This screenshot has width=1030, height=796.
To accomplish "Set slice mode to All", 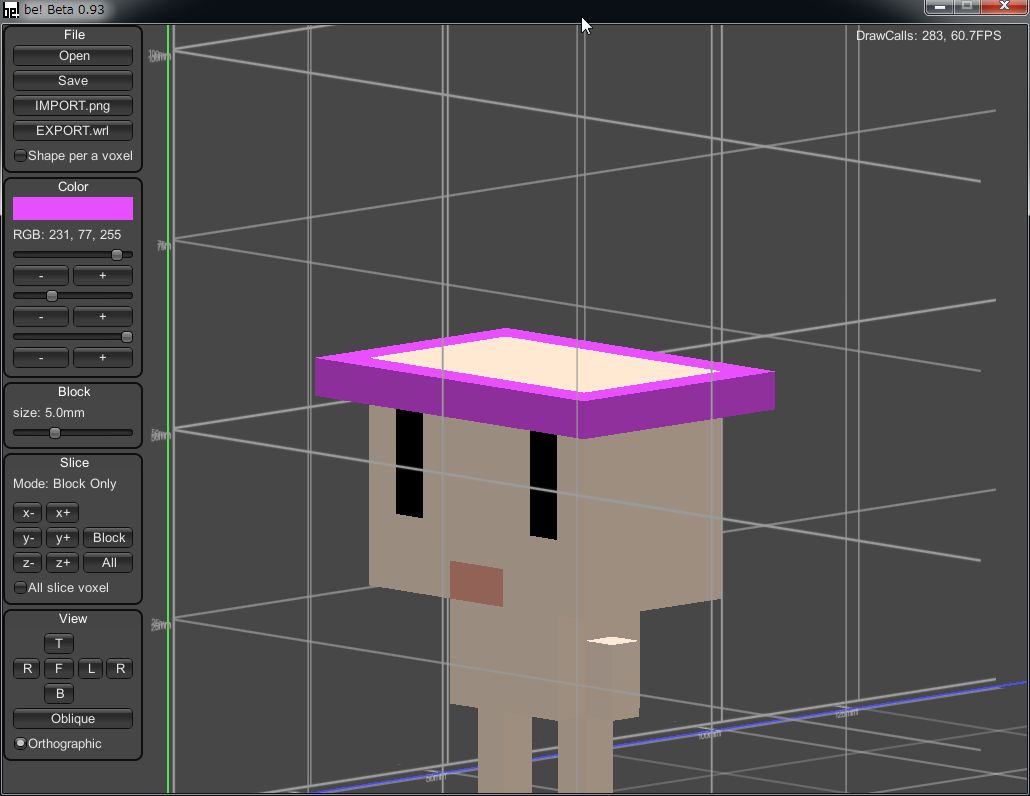I will click(109, 563).
